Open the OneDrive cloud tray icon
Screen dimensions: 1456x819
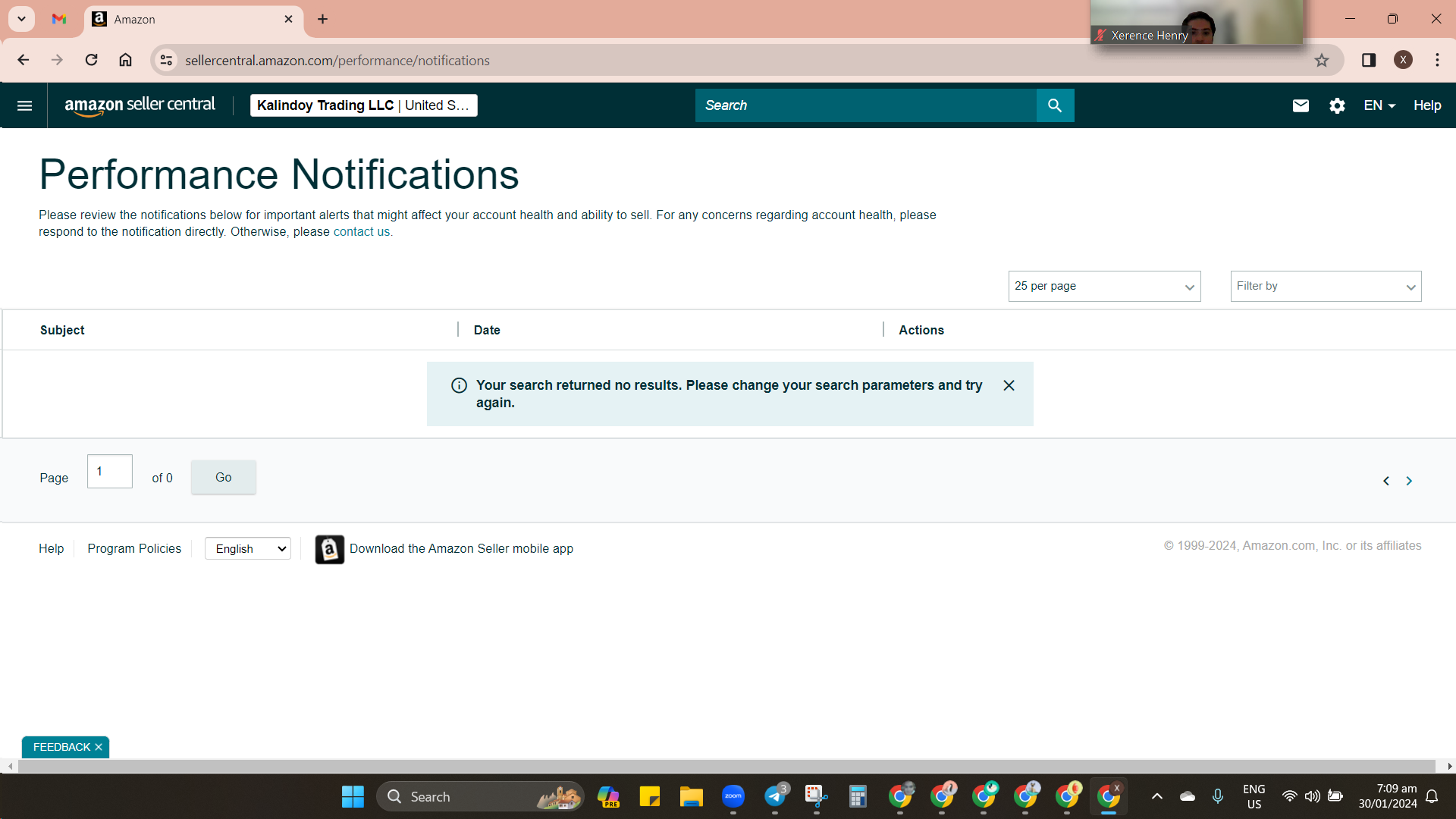pos(1188,796)
